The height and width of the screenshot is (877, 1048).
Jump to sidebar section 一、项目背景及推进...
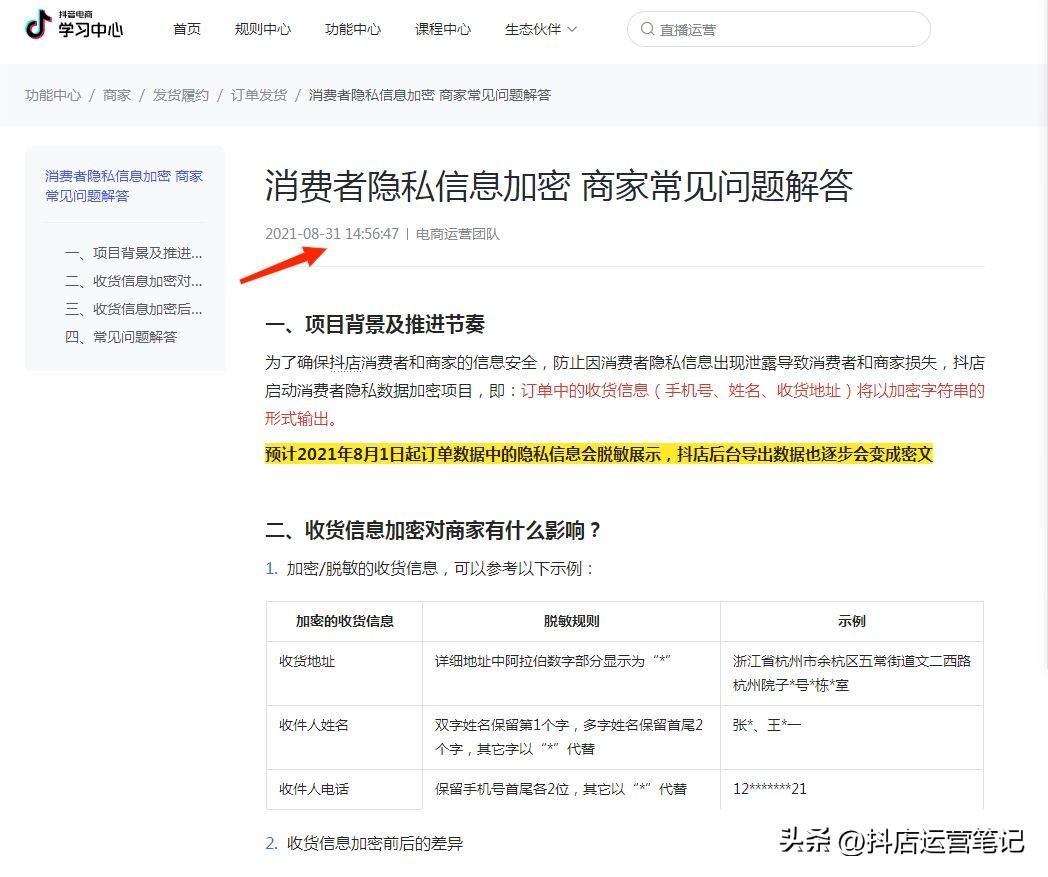tap(133, 253)
